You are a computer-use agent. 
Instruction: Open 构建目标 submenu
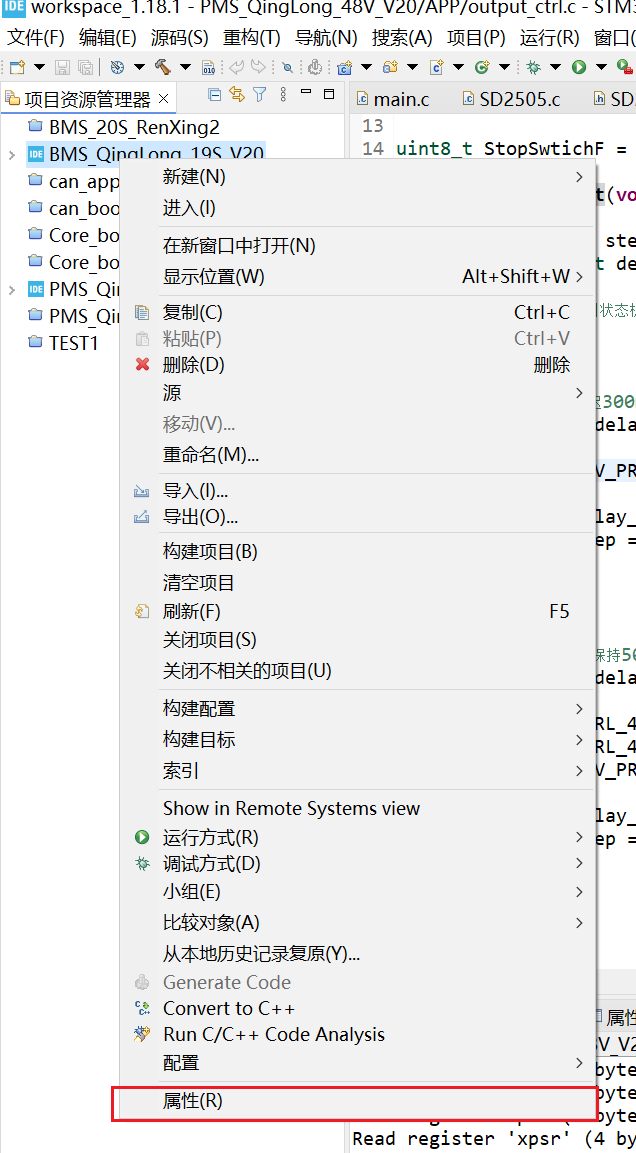point(357,740)
